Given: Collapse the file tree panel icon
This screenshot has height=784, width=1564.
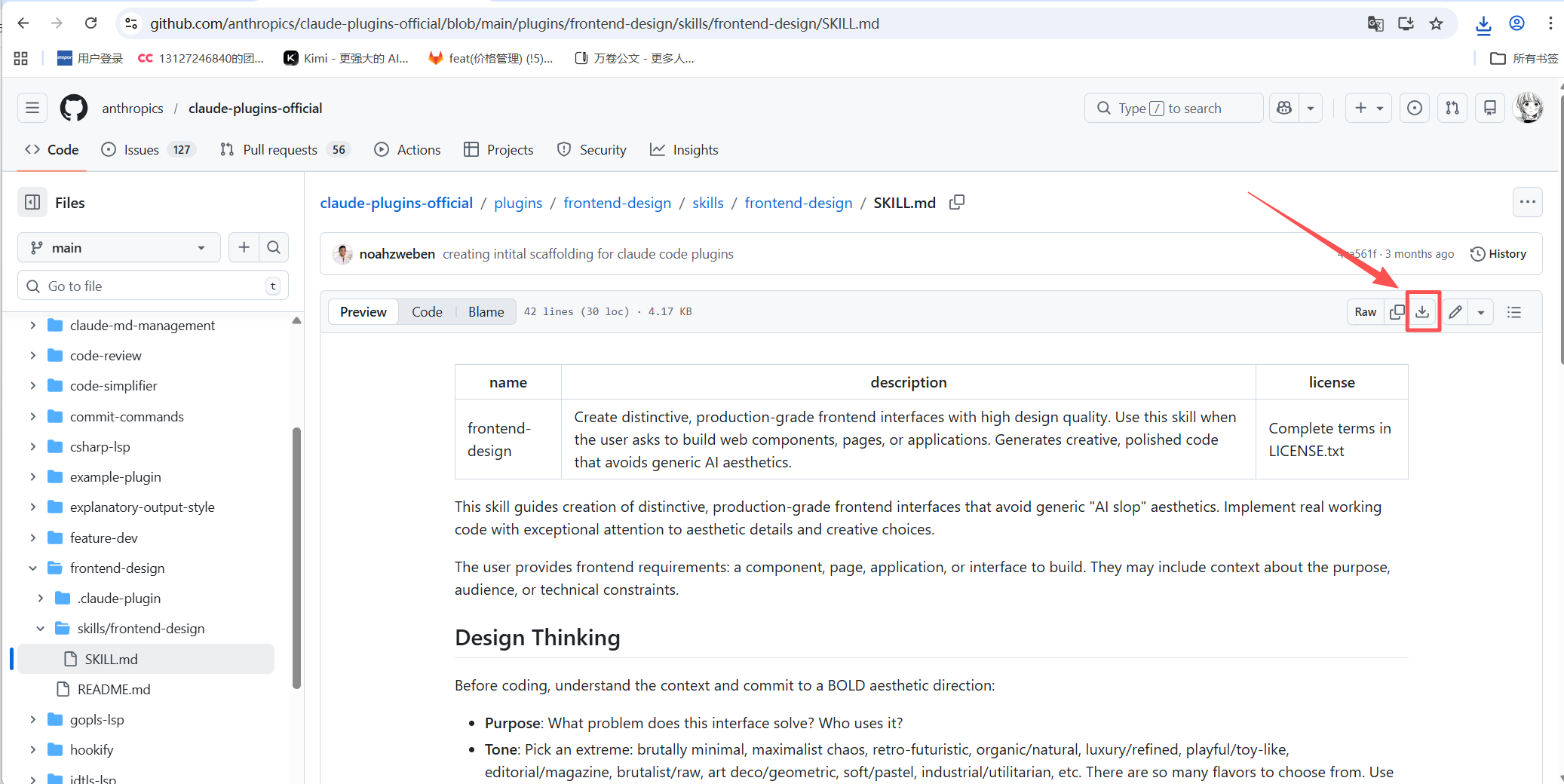Looking at the screenshot, I should pos(32,202).
